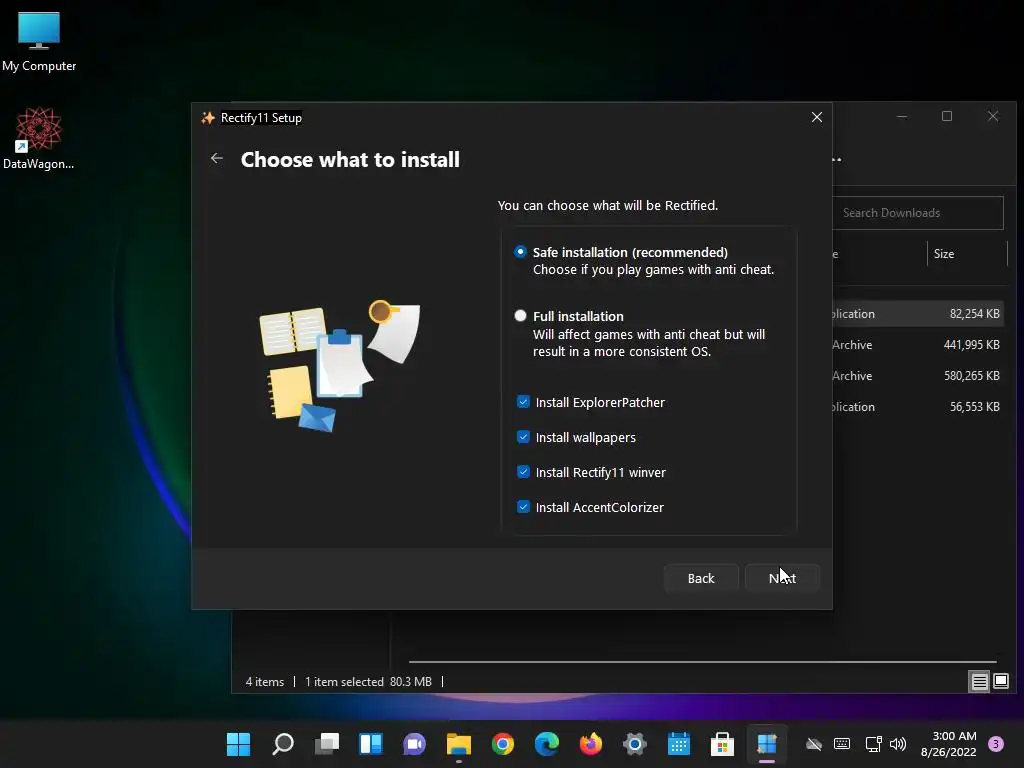The height and width of the screenshot is (768, 1024).
Task: Open the Windows Start menu
Action: click(238, 744)
